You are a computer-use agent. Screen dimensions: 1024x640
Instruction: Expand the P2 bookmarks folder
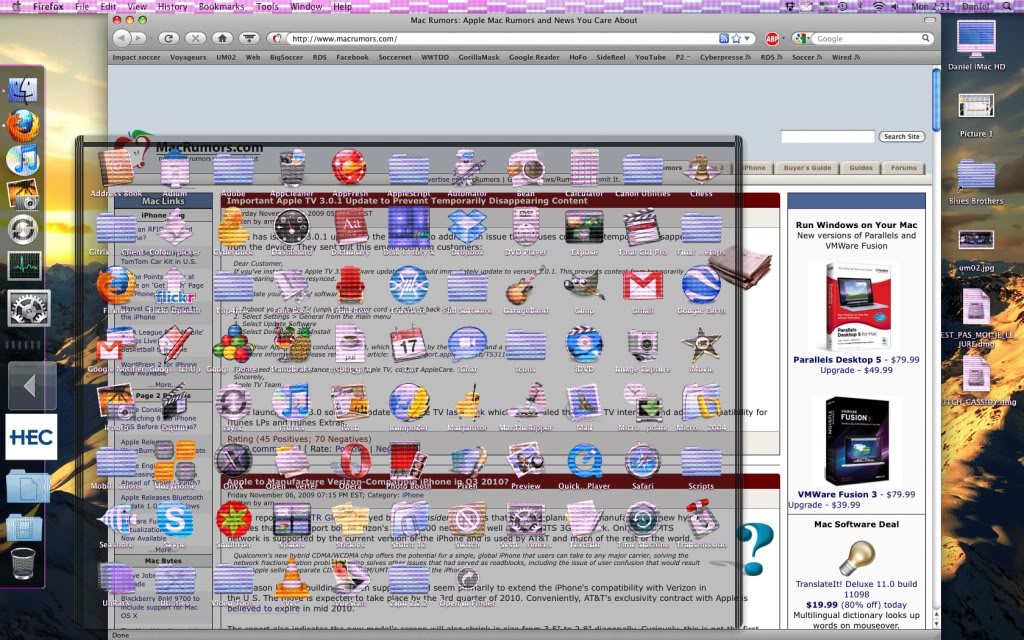(x=682, y=57)
